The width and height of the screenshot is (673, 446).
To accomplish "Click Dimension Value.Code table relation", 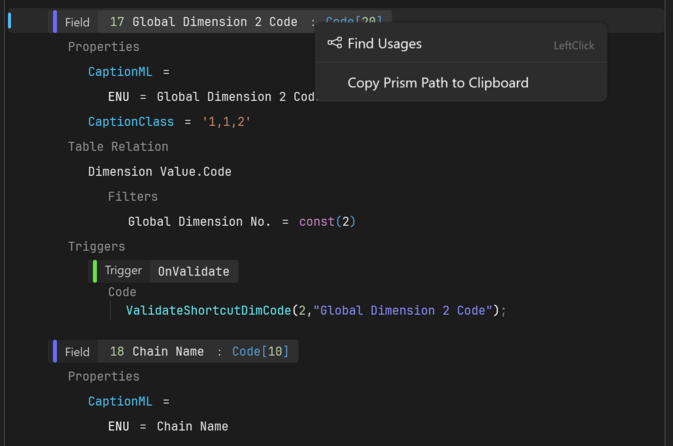I will [160, 172].
